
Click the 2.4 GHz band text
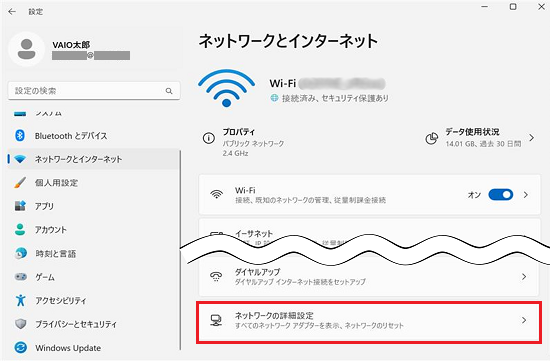point(235,153)
